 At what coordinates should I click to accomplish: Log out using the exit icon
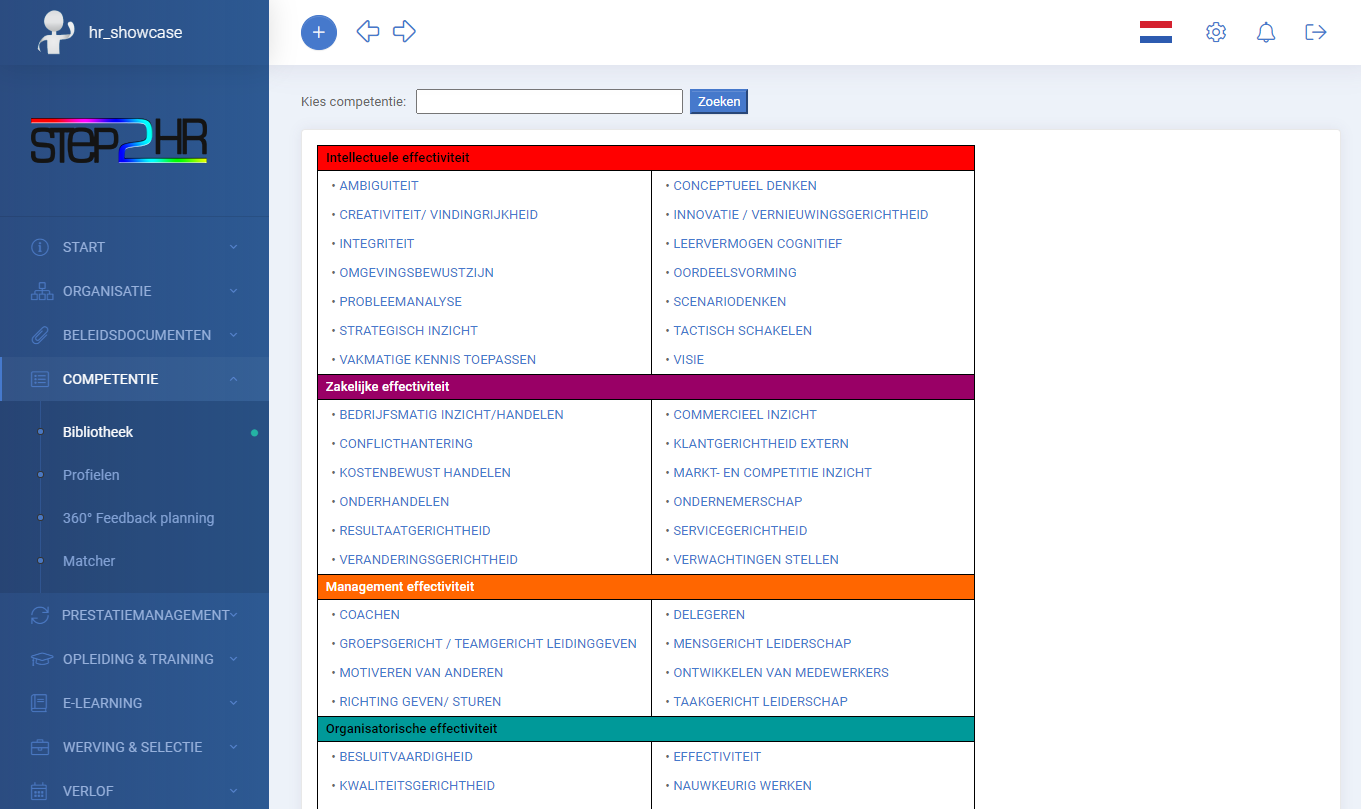coord(1315,31)
